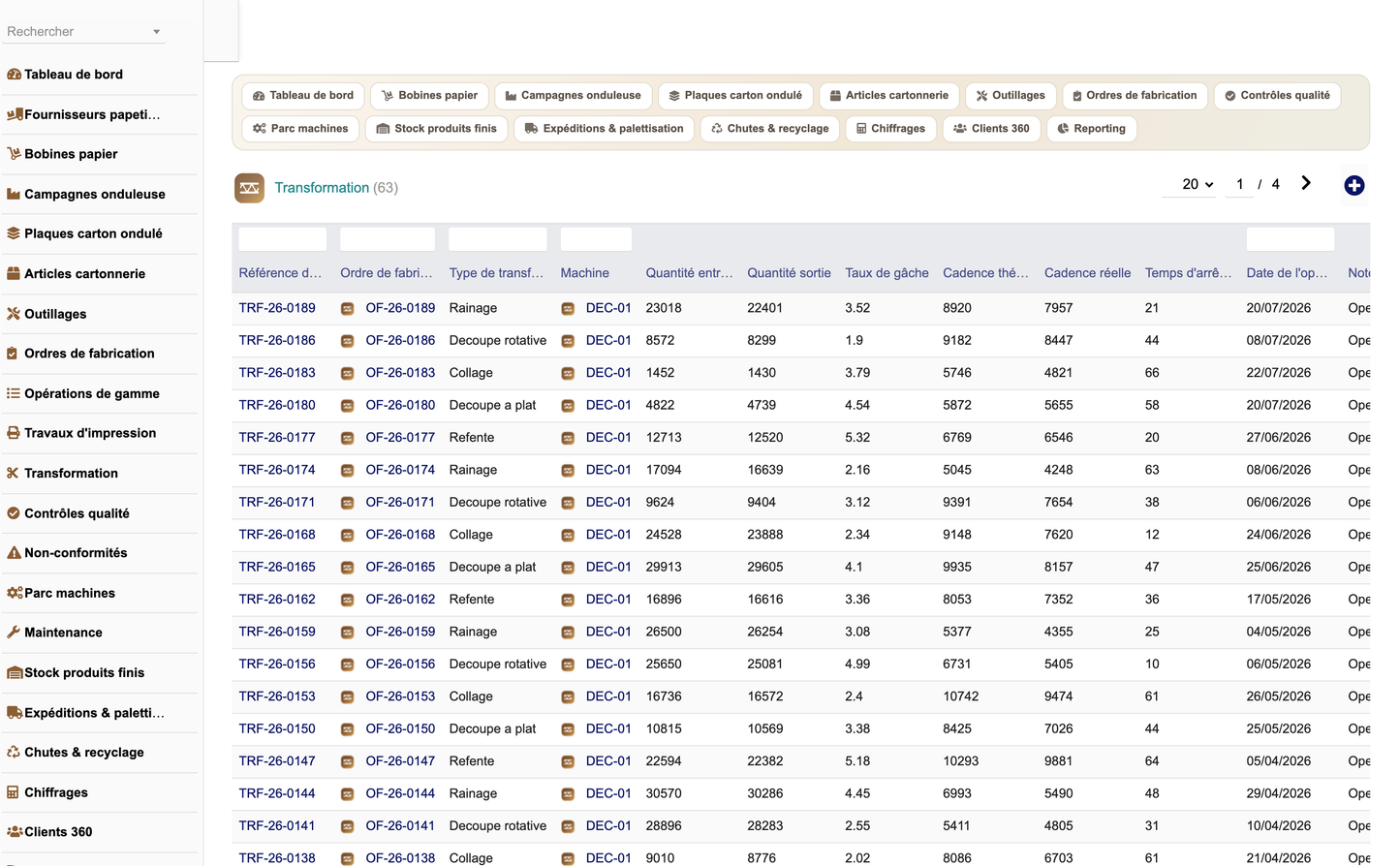
Task: Open the Outillages top tab
Action: (x=1011, y=96)
